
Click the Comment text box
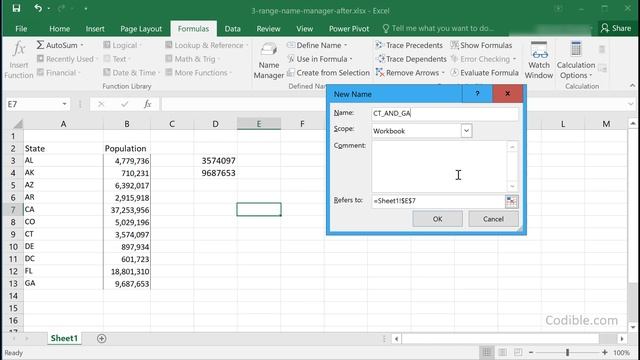point(439,166)
